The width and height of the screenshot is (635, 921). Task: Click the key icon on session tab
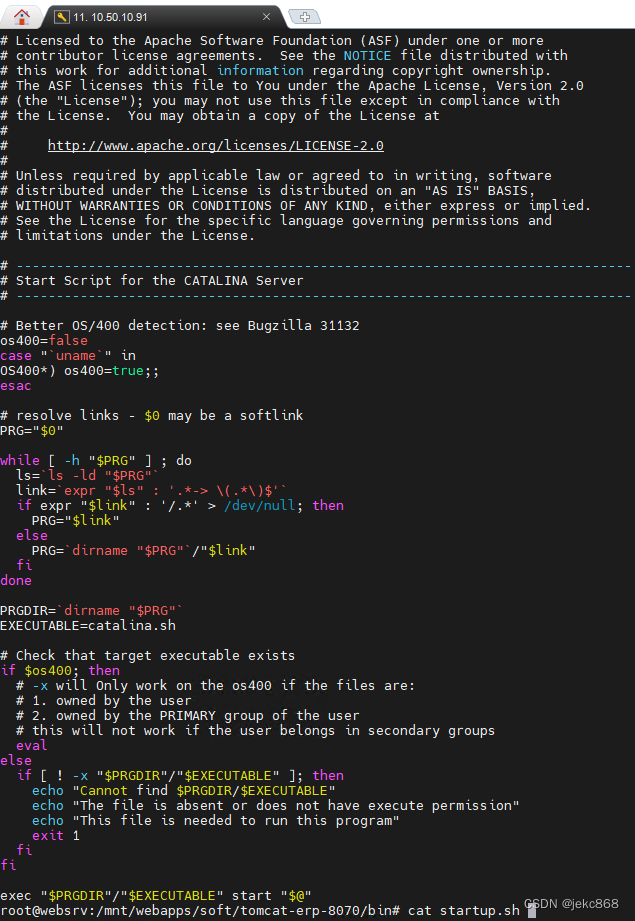62,17
